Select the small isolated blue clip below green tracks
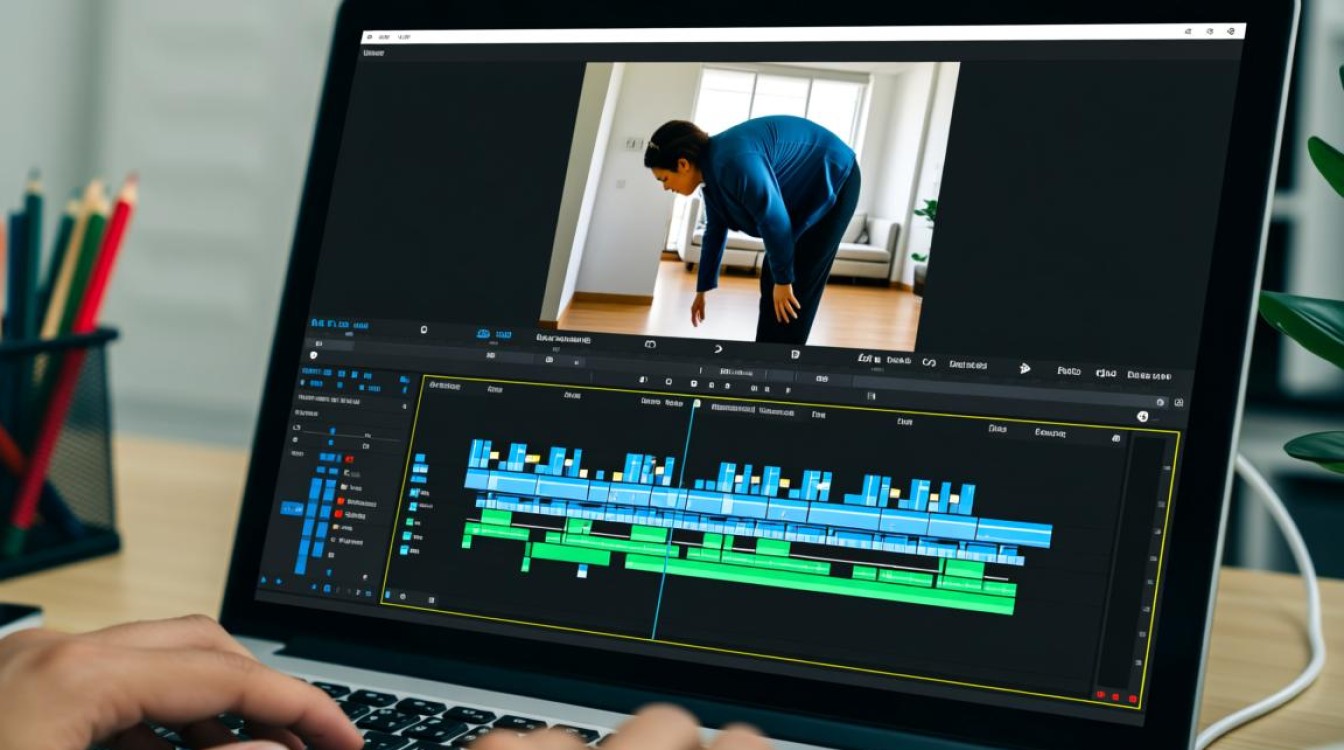 click(x=583, y=572)
